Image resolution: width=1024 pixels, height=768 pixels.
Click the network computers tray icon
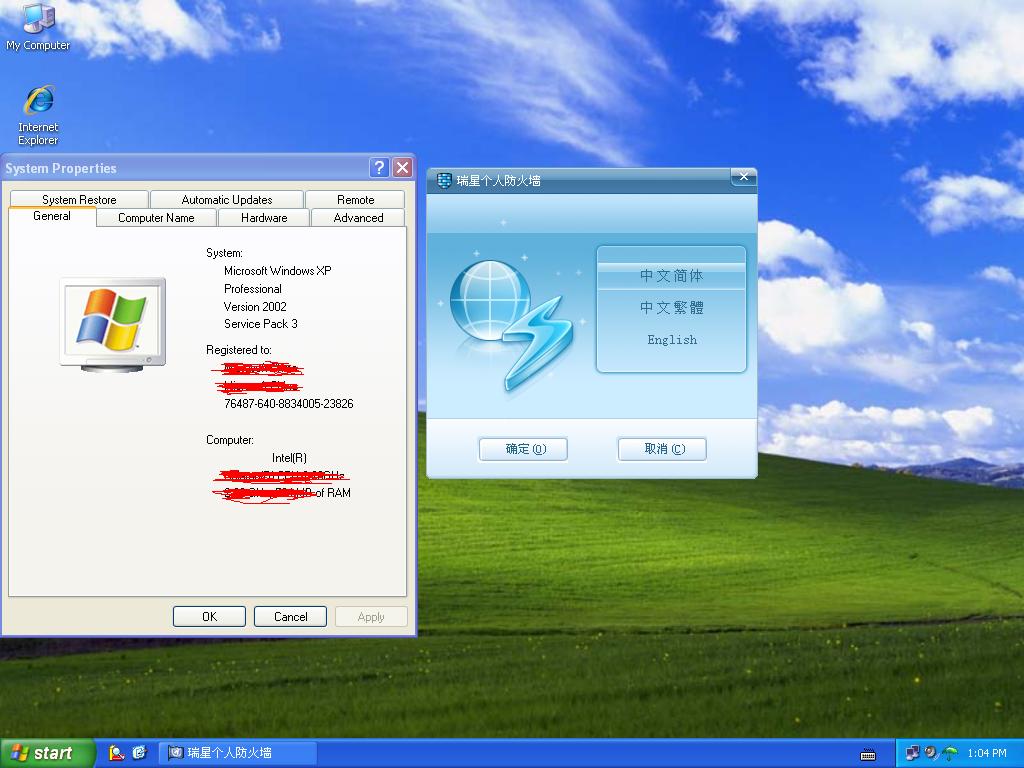pos(912,753)
